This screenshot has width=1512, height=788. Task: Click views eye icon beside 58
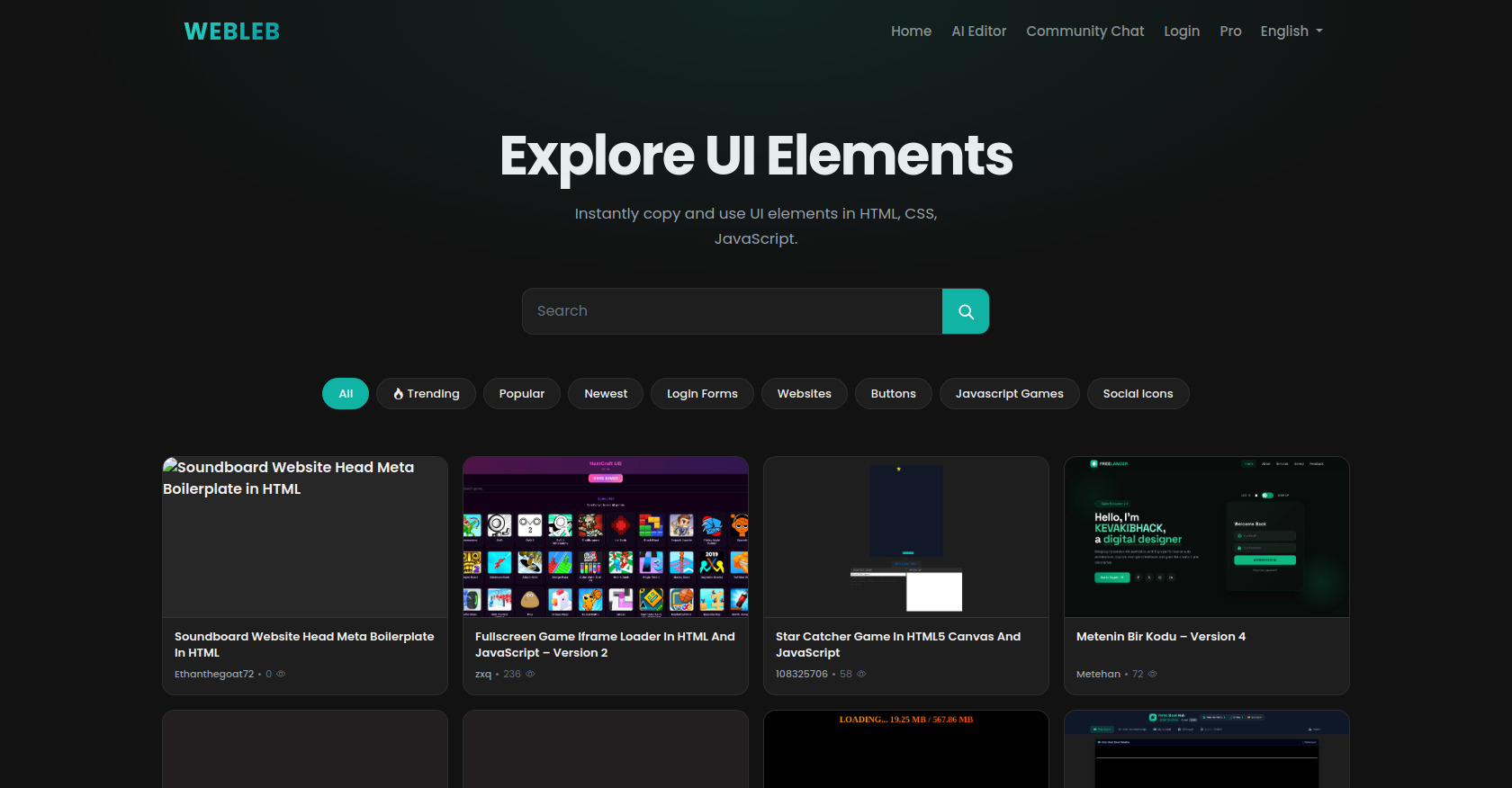tap(861, 674)
